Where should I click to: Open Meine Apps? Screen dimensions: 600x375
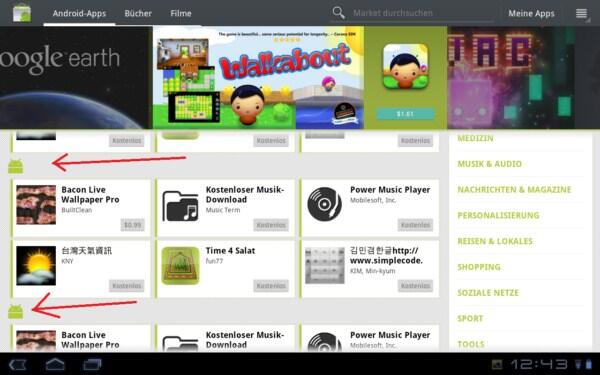(531, 13)
